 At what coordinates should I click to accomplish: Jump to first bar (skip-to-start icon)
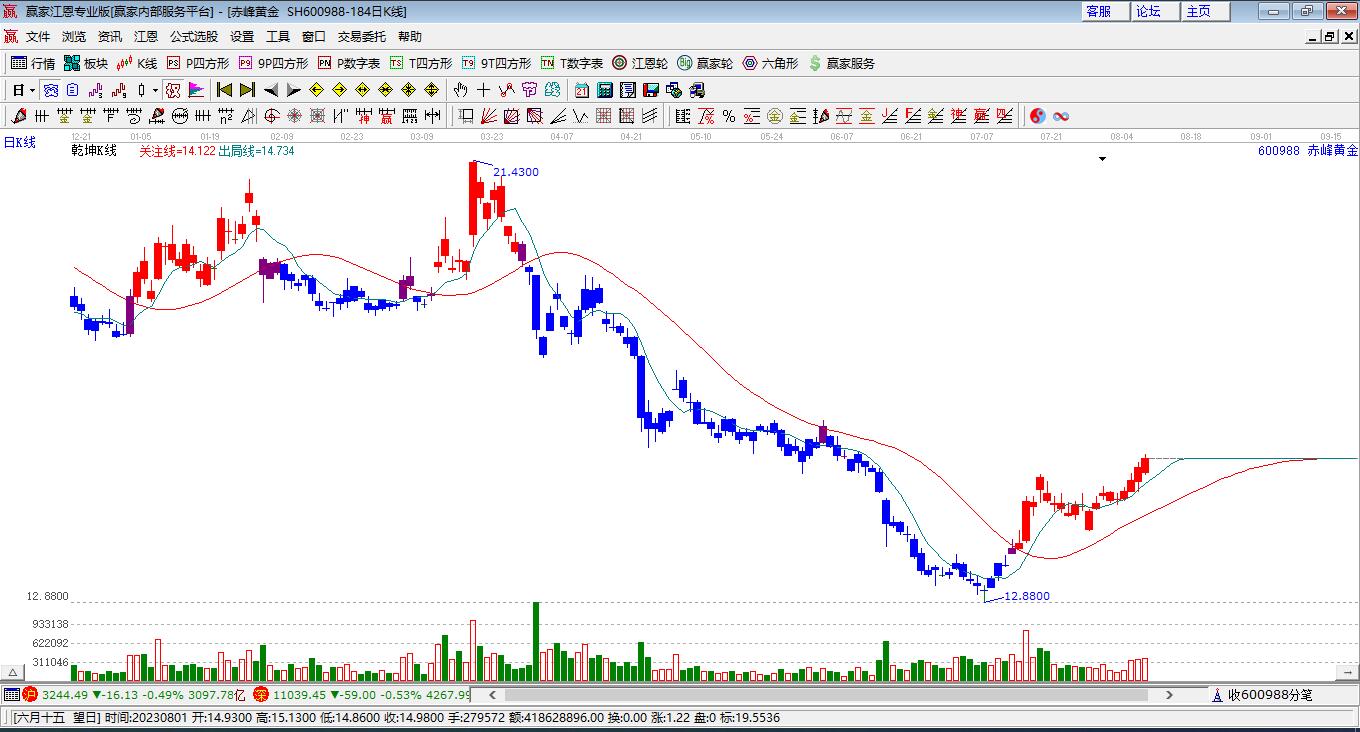(x=224, y=90)
